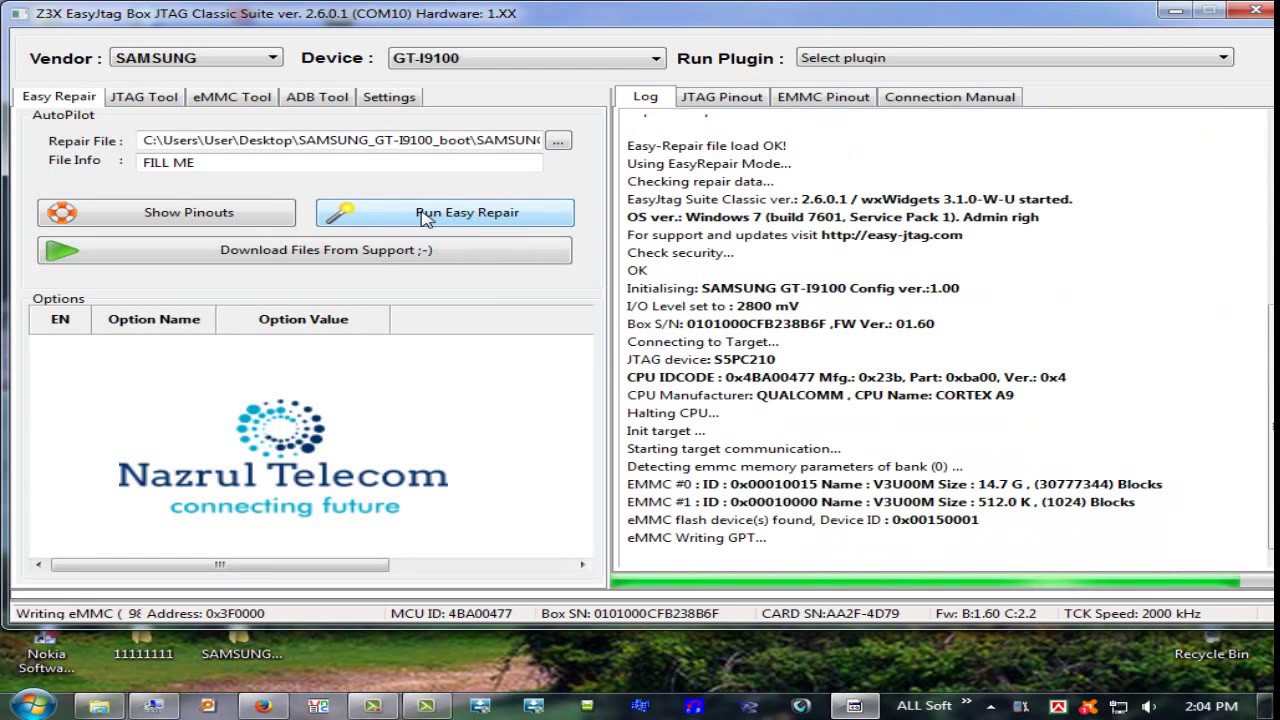Click Download Files From Support button
Image resolution: width=1280 pixels, height=720 pixels.
click(305, 250)
